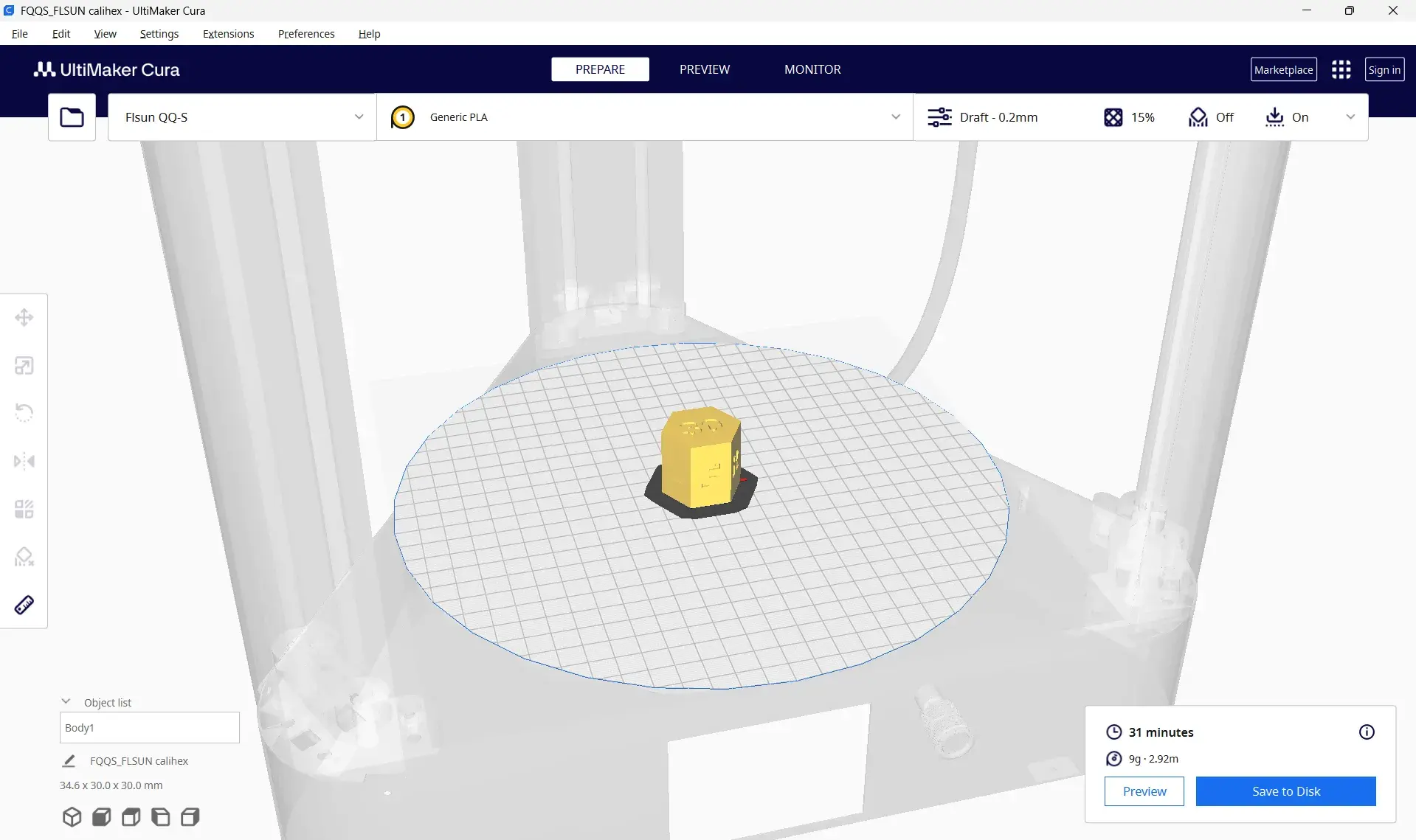Click the adhesion On icon

(1274, 117)
